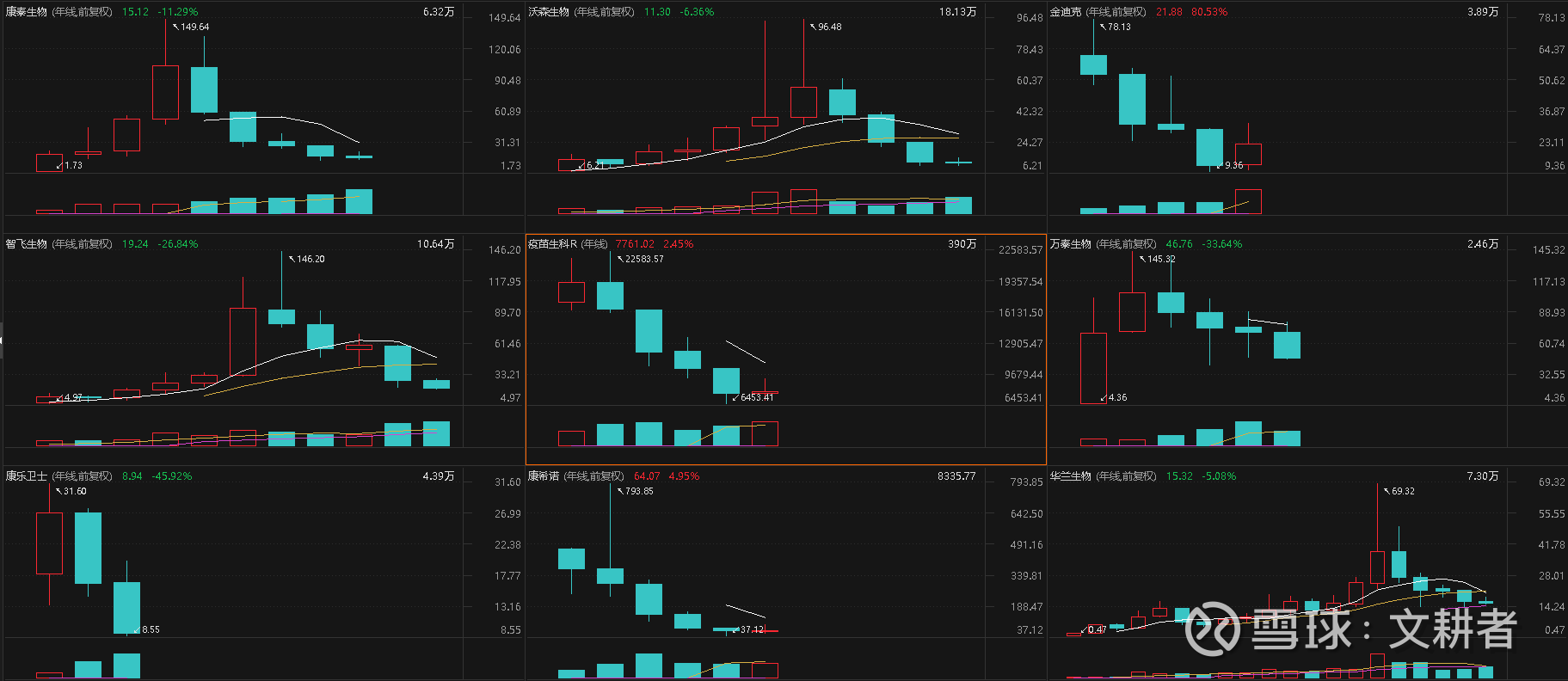Image resolution: width=1568 pixels, height=681 pixels.
Task: Select the 康乐卫士 stock name
Action: [27, 476]
